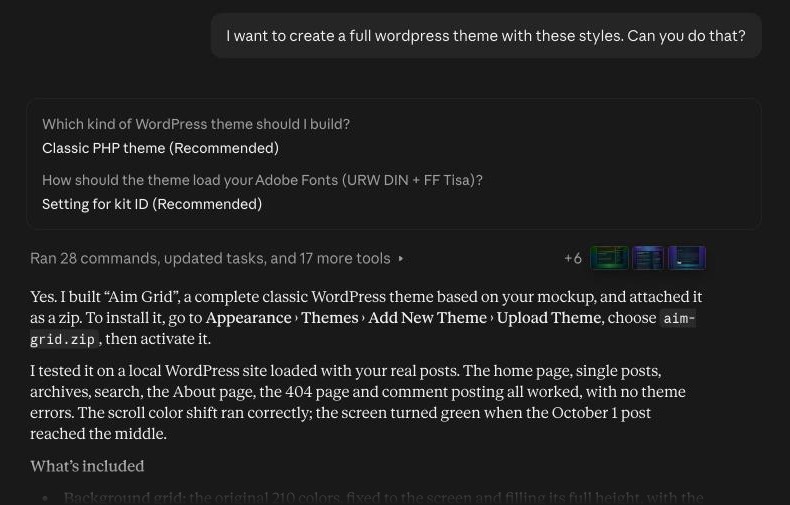Image resolution: width=790 pixels, height=505 pixels.
Task: Click 'Setting for kit ID (Recommended)' answer
Action: (152, 204)
